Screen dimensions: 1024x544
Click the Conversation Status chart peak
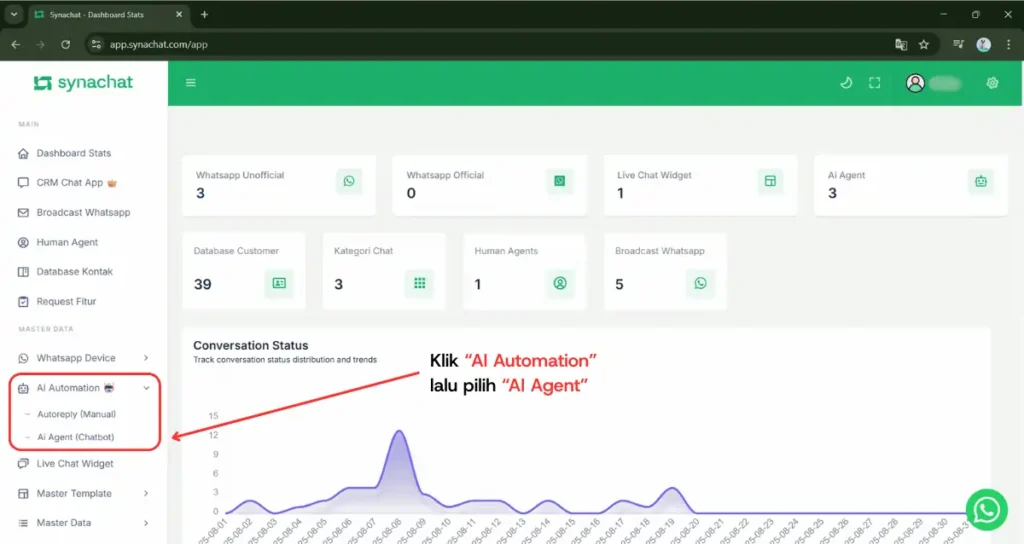(x=399, y=432)
